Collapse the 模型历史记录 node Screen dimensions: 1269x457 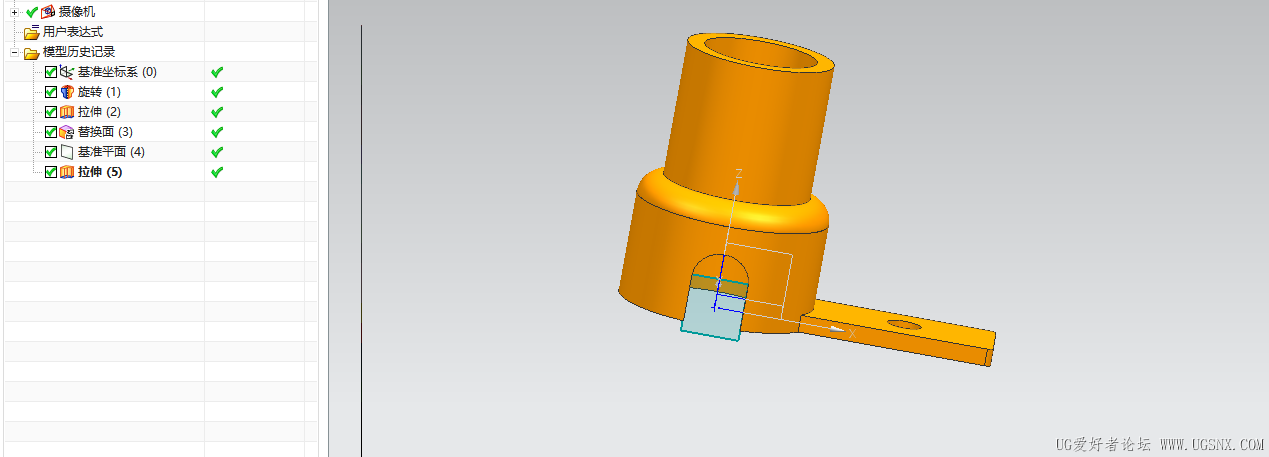click(14, 52)
